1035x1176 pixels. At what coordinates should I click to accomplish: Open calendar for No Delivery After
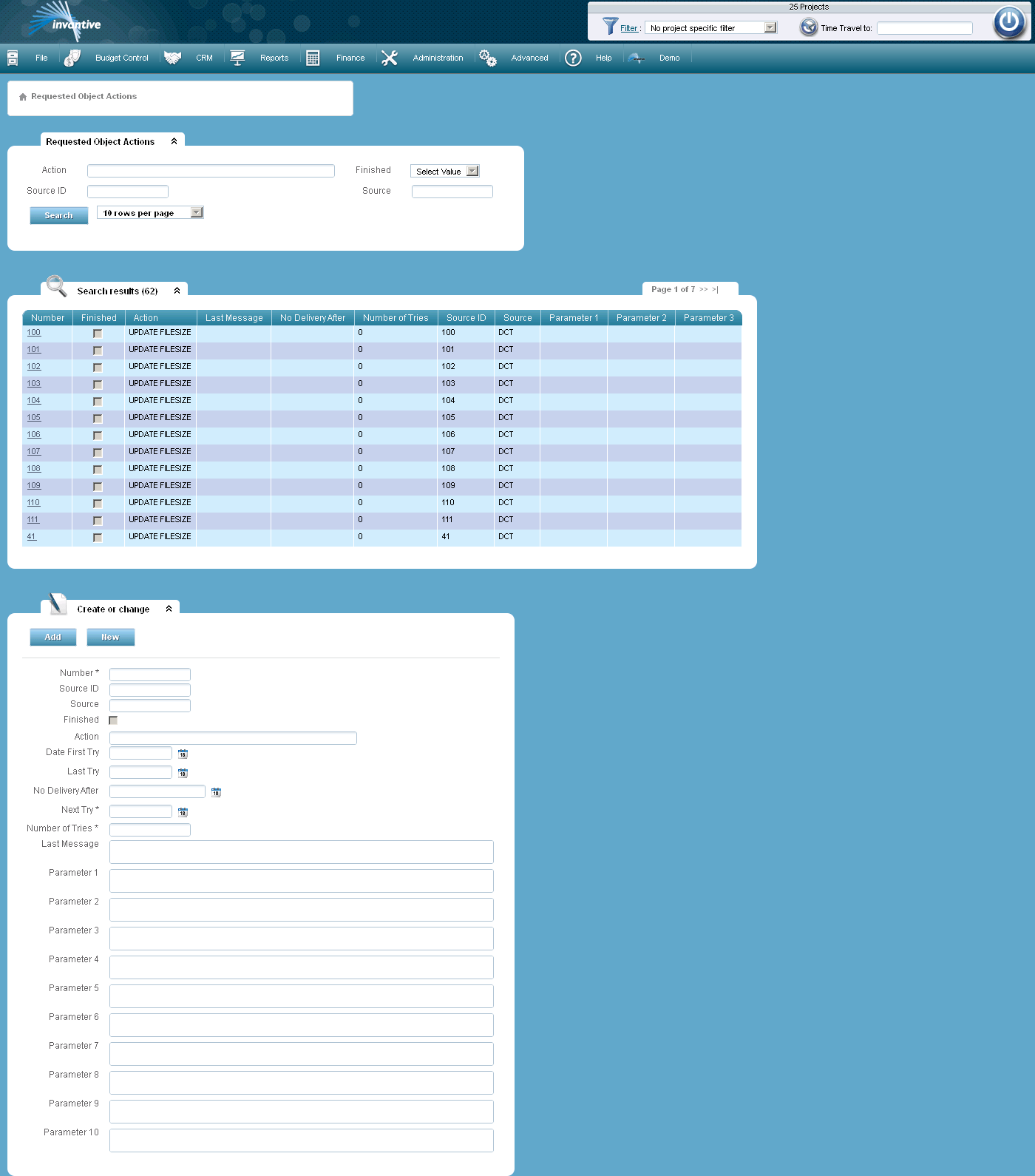click(216, 792)
